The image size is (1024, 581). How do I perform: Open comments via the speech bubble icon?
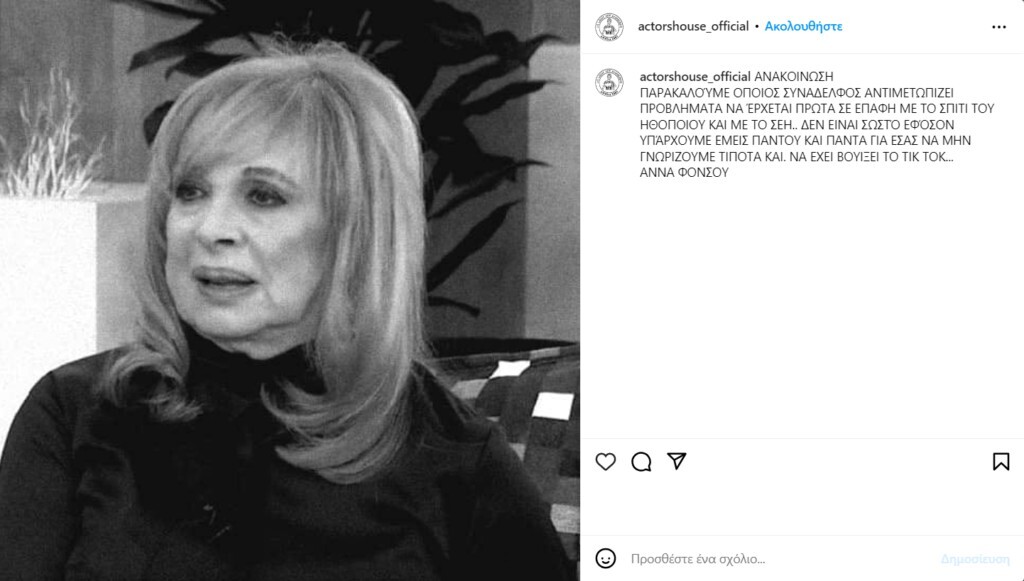pyautogui.click(x=641, y=462)
